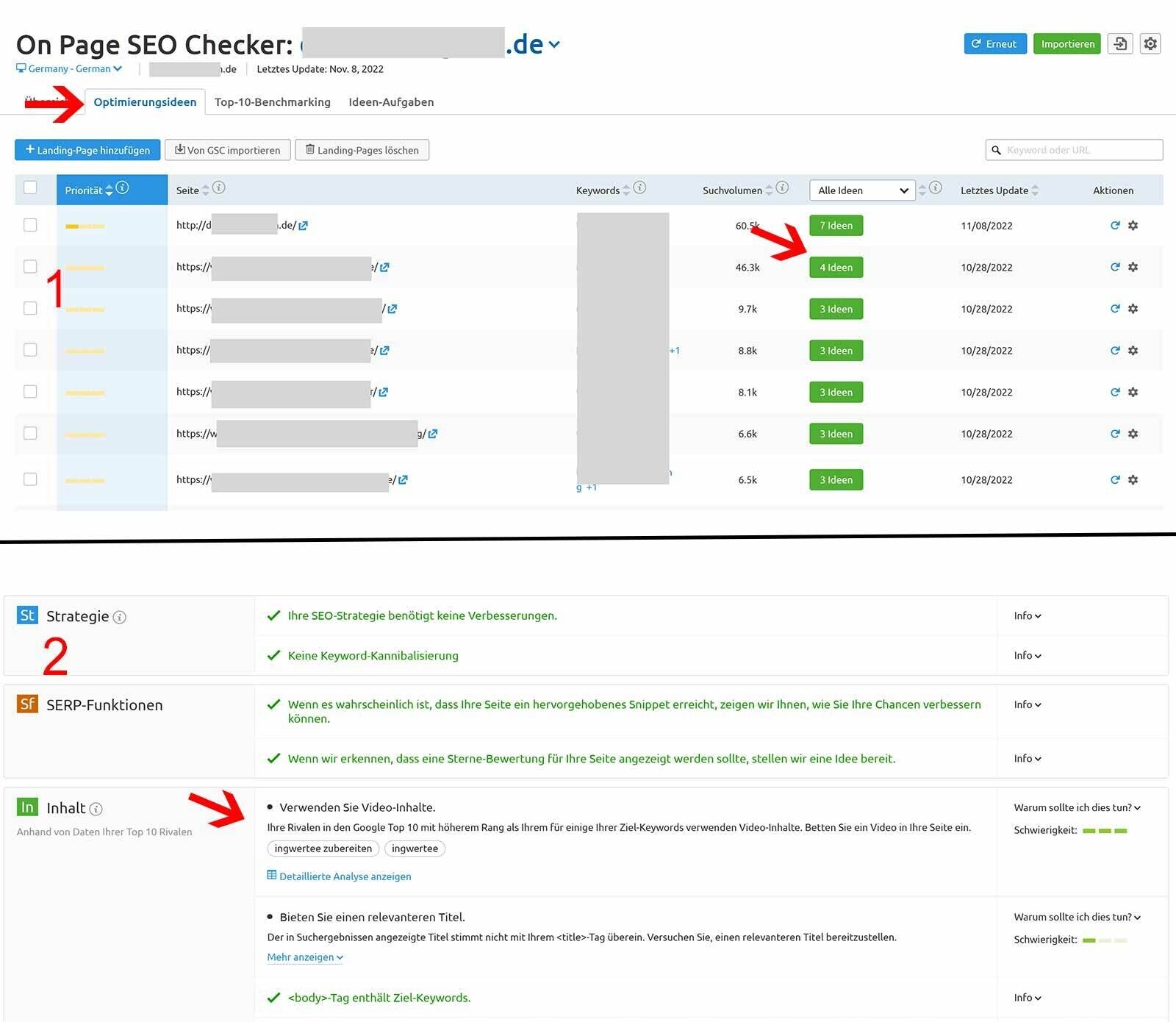
Task: Click Schwierigkeit indicator for Video-Inhalte idea
Action: pyautogui.click(x=1105, y=831)
